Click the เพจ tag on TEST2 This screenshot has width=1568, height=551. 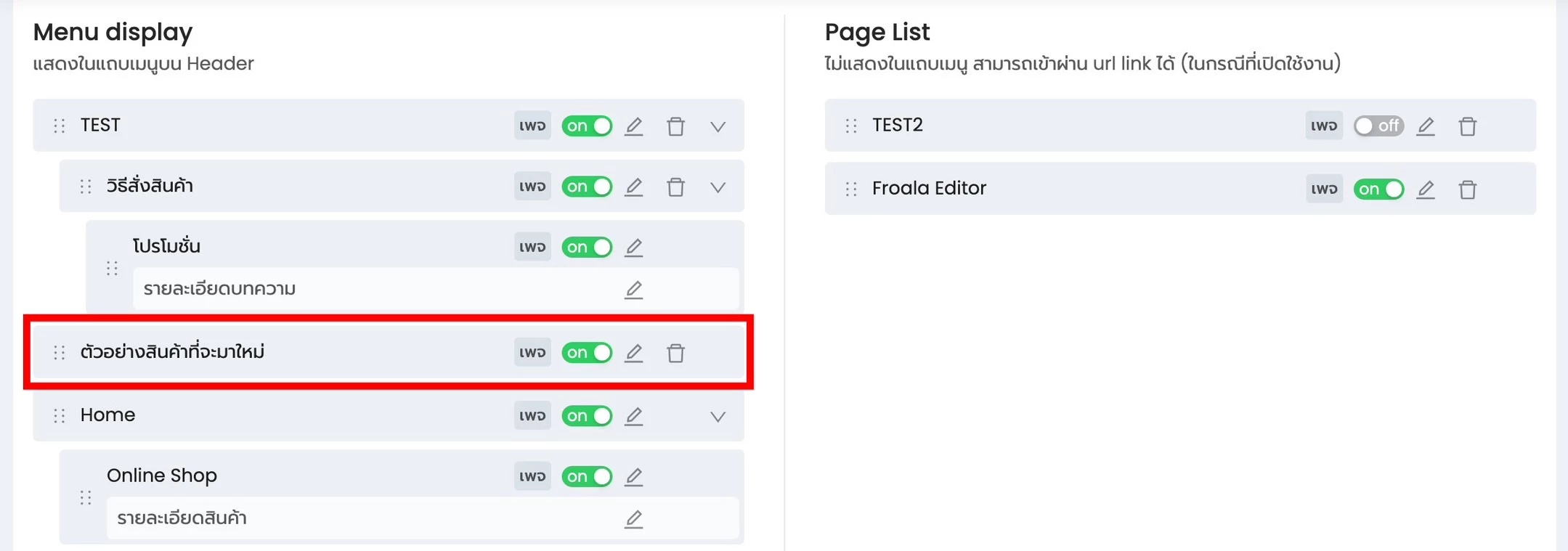point(1324,126)
